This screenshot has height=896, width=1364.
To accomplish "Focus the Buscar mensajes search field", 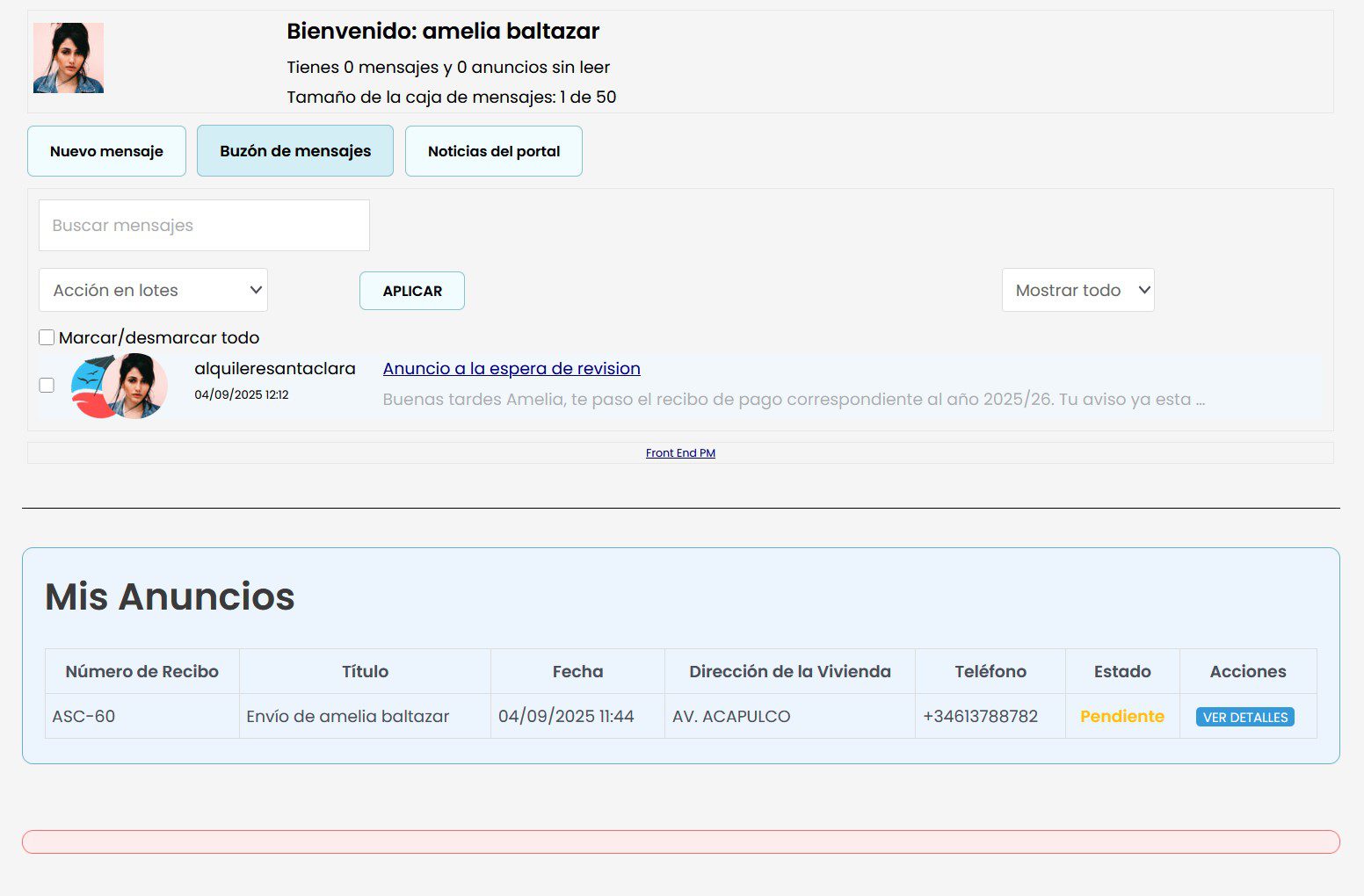I will 204,226.
